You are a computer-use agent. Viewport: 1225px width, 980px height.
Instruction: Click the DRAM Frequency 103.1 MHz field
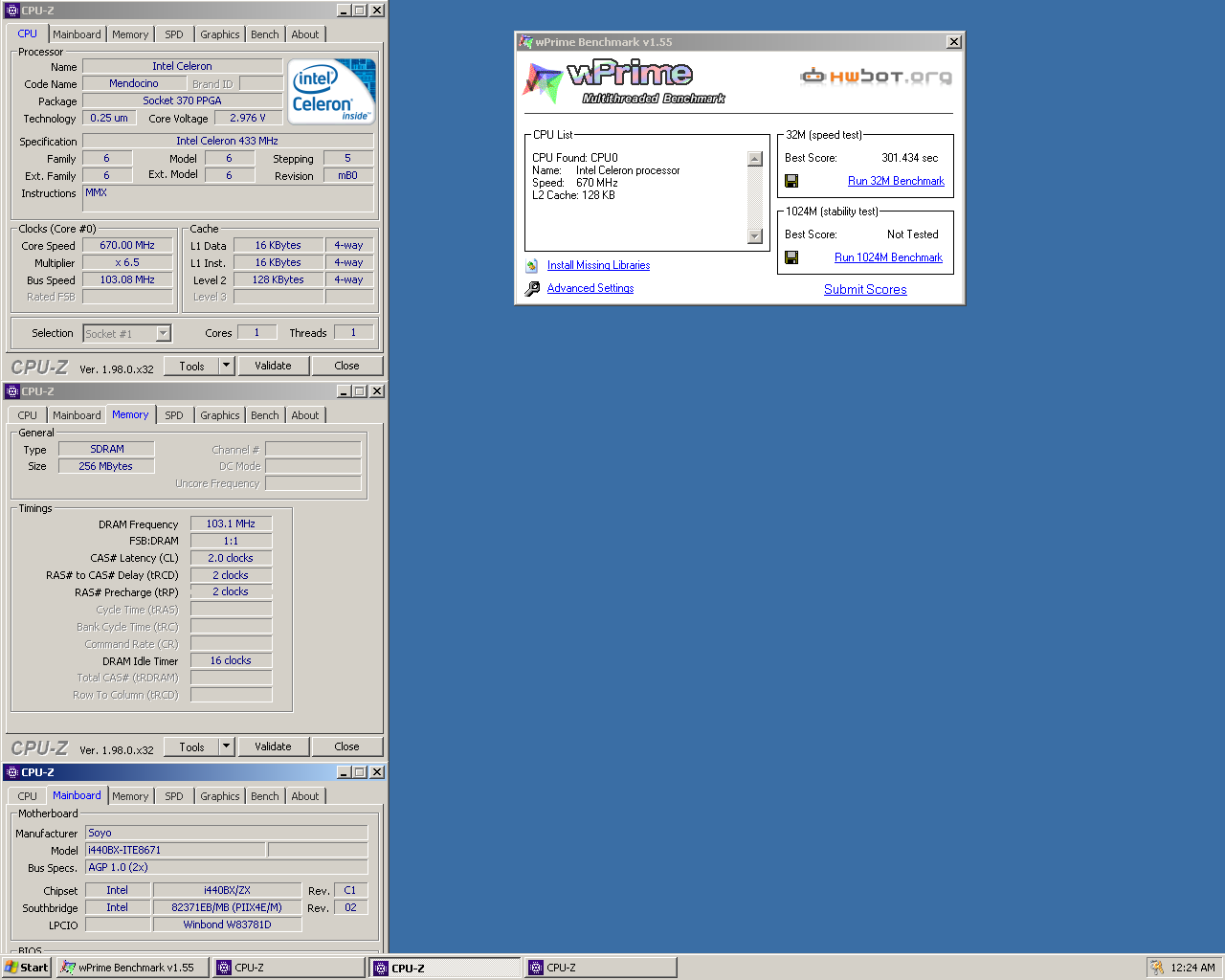click(x=231, y=523)
